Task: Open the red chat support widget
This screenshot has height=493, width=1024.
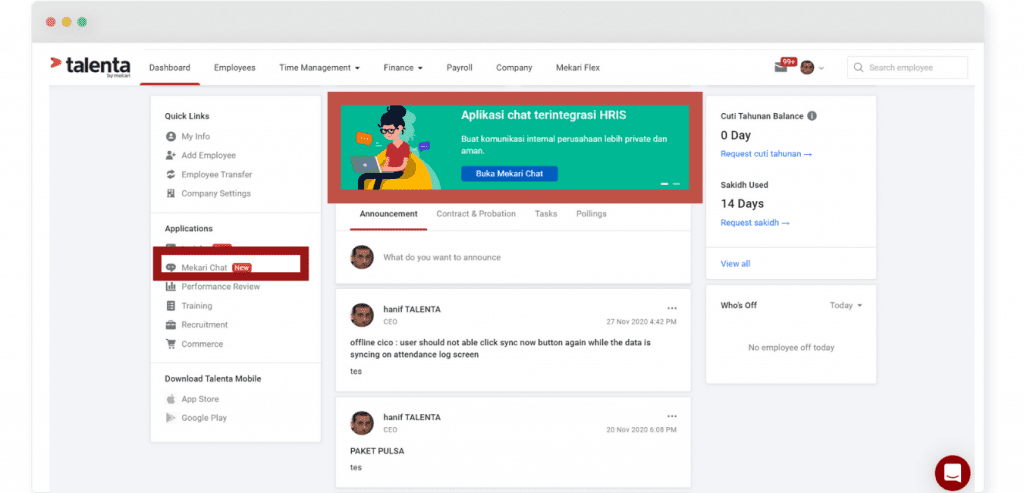Action: (x=952, y=473)
